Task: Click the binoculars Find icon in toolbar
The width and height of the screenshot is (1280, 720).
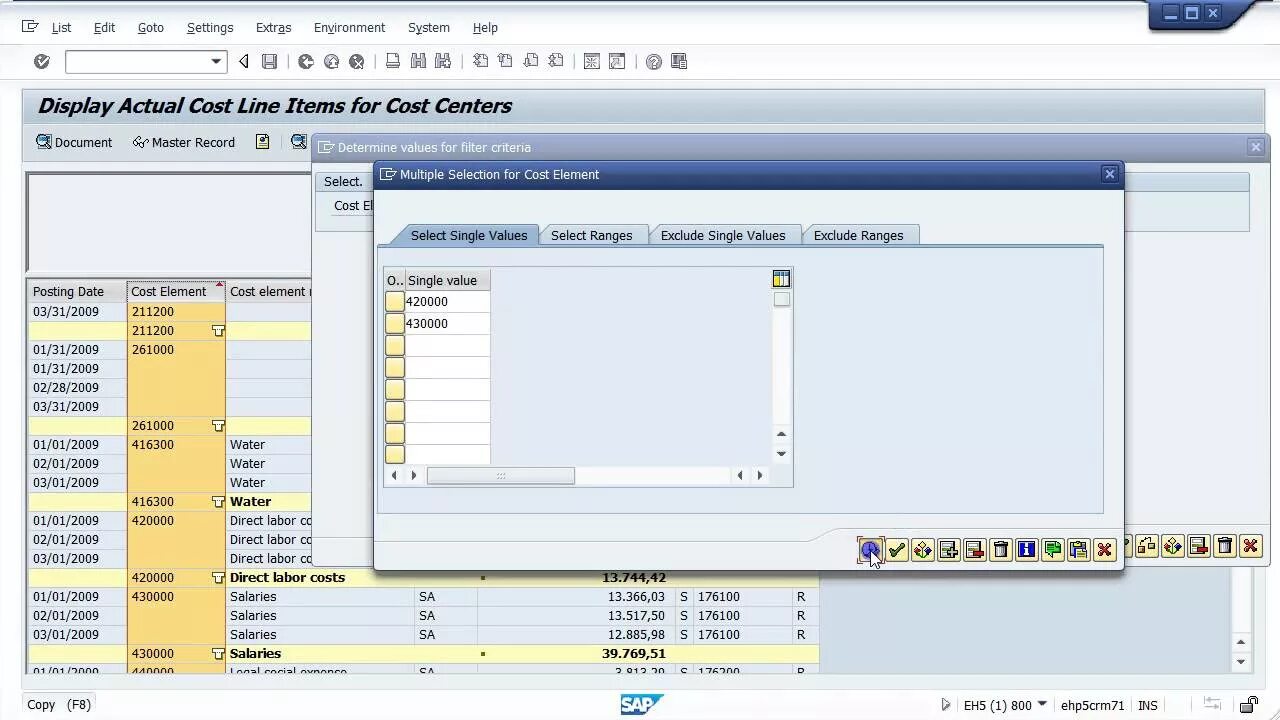Action: 420,61
